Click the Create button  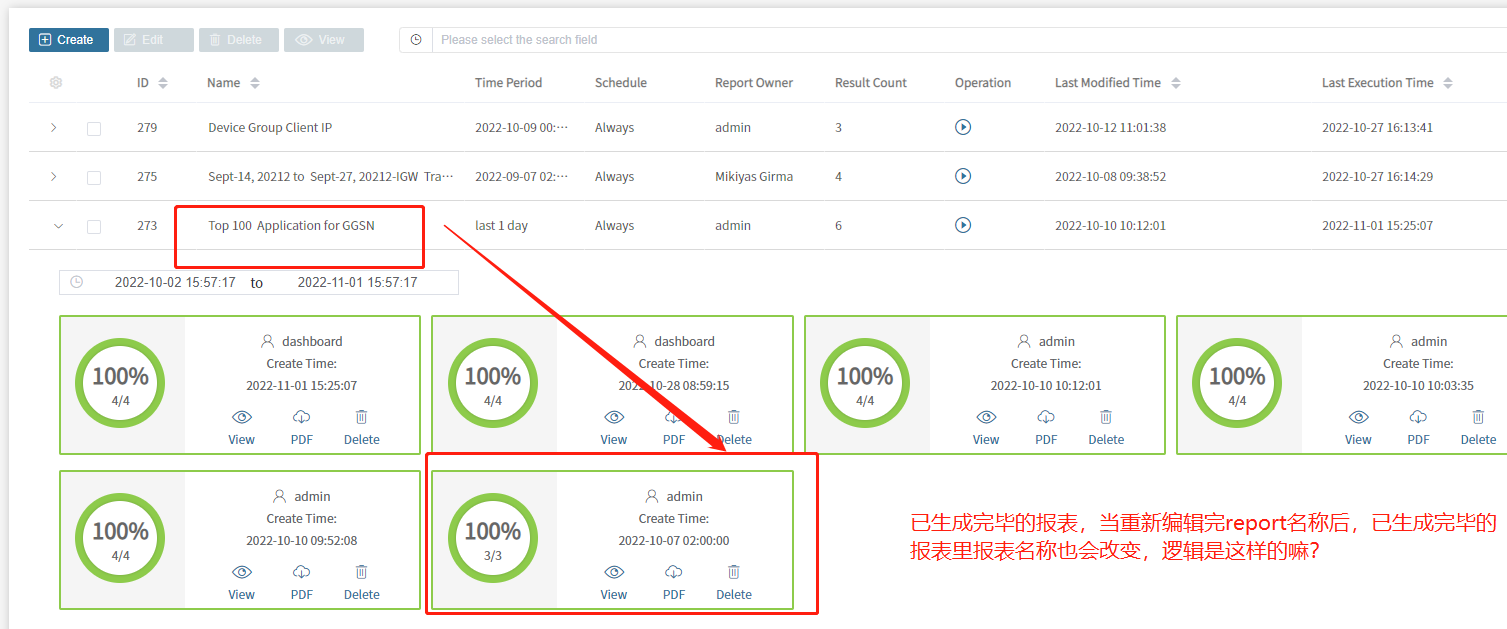68,40
